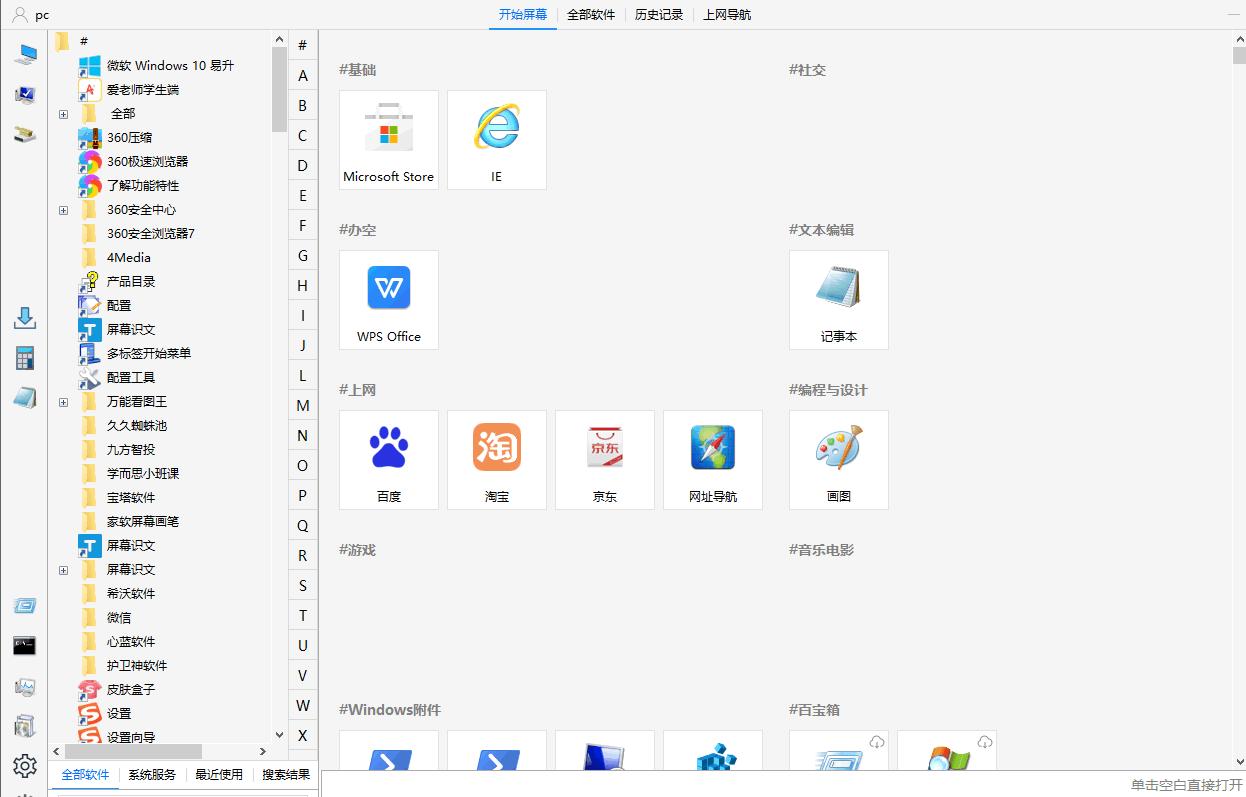Launch the IE browser tile
1246x797 pixels.
click(x=497, y=140)
